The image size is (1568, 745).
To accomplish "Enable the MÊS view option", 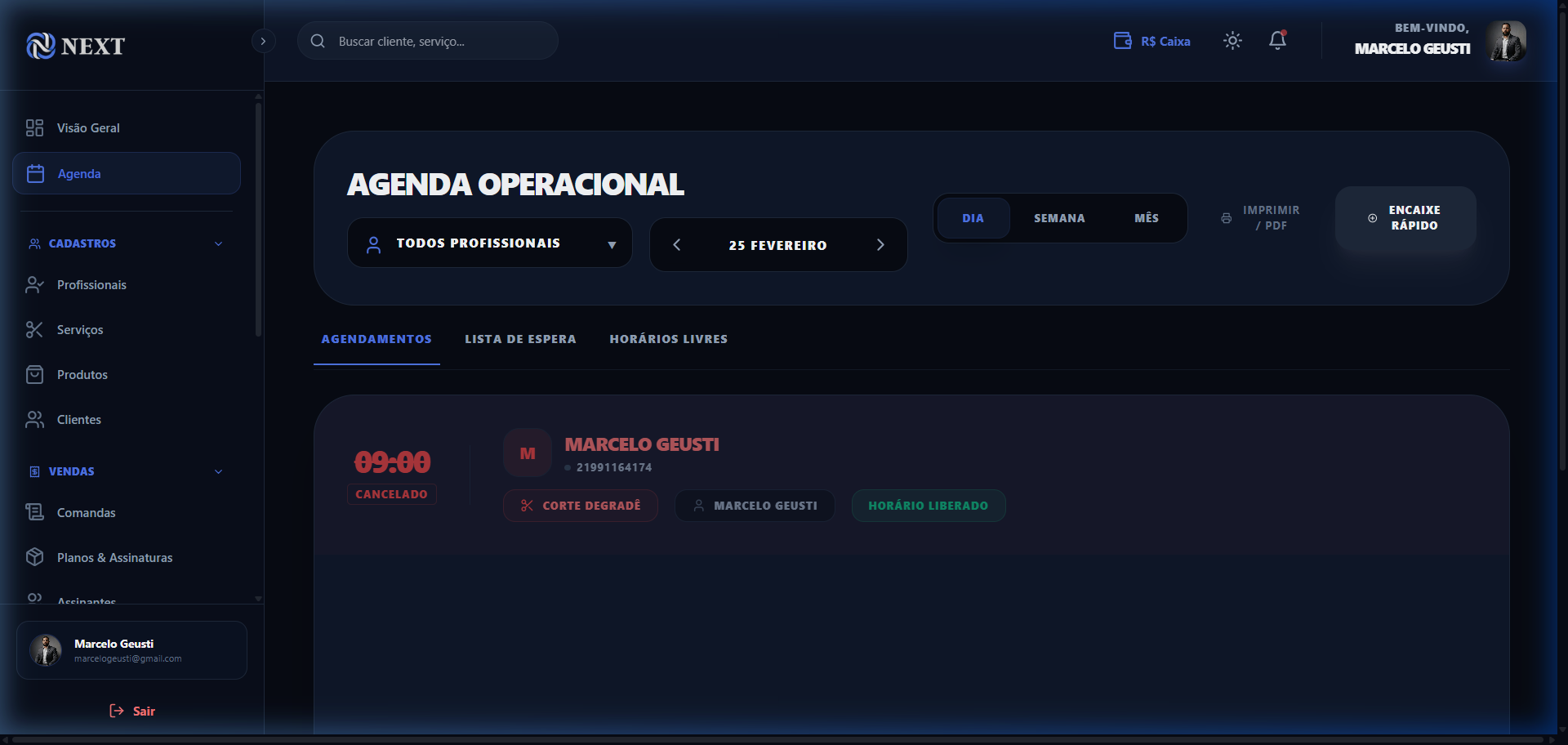I will coord(1146,217).
